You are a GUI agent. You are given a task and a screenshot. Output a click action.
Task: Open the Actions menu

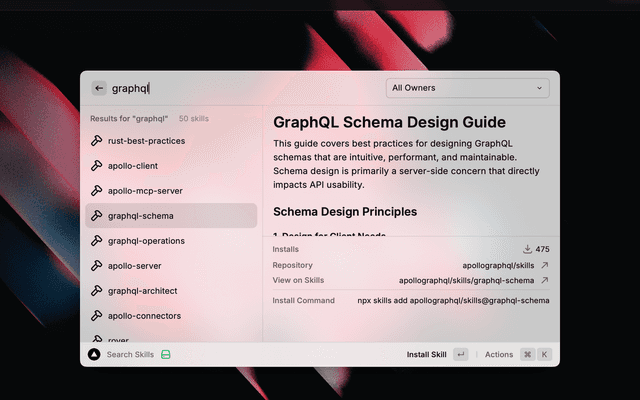coord(498,354)
